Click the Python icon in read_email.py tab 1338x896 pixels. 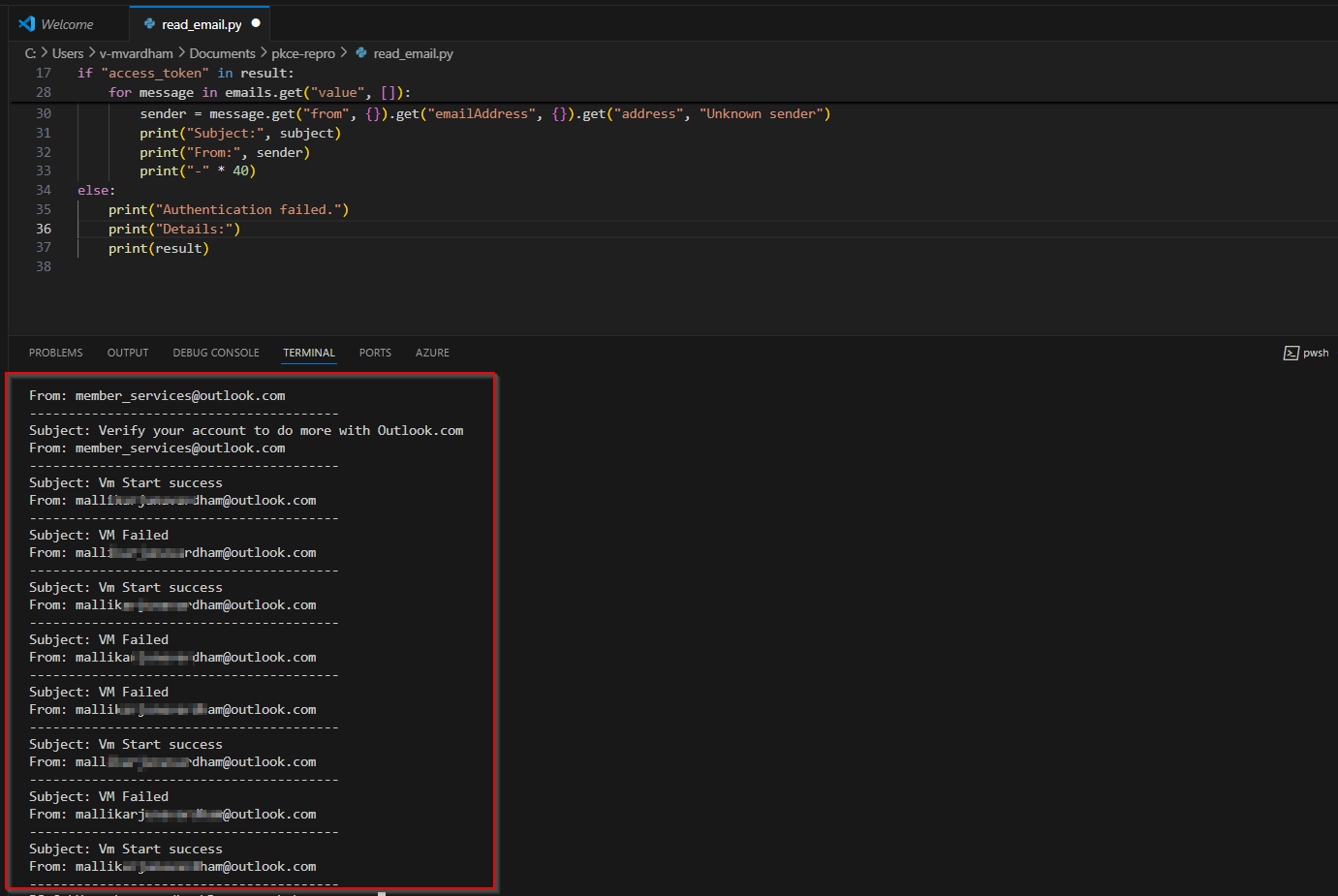(x=149, y=23)
